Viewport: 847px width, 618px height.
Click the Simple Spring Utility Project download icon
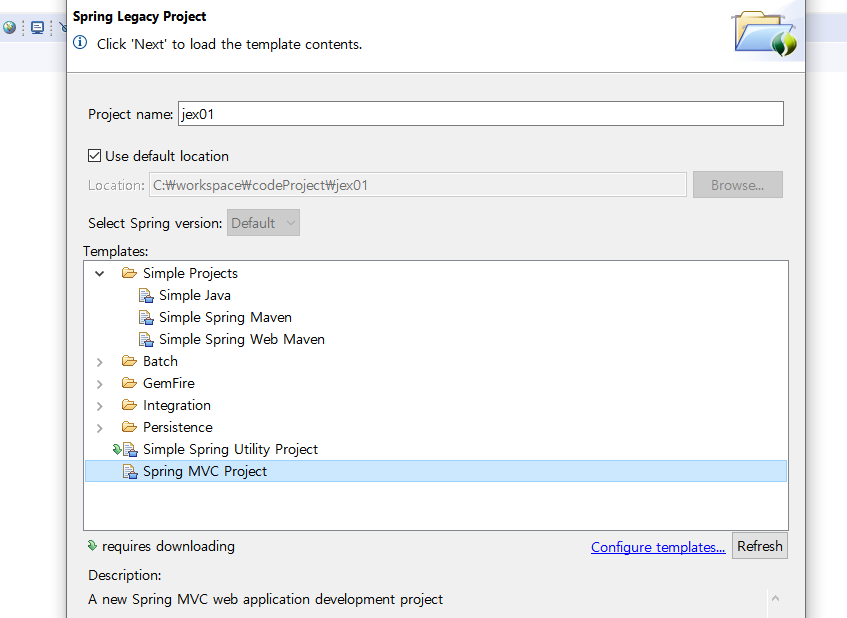[117, 449]
